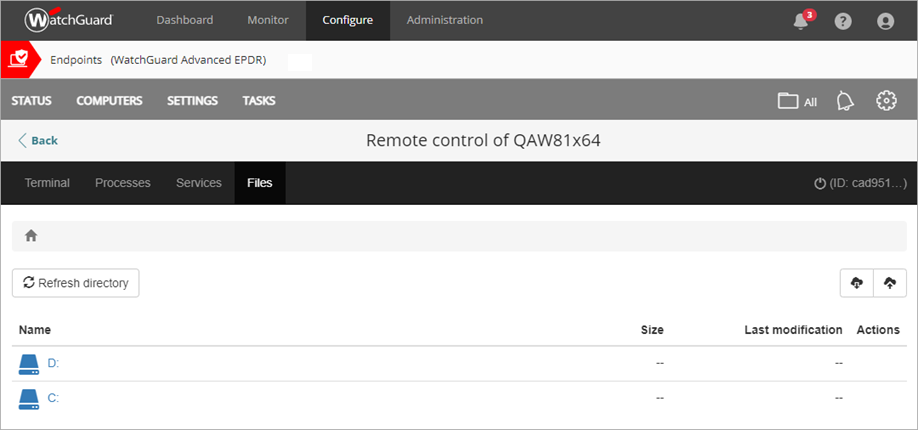
Task: Select COMPUTERS in the navigation bar
Action: click(x=109, y=101)
